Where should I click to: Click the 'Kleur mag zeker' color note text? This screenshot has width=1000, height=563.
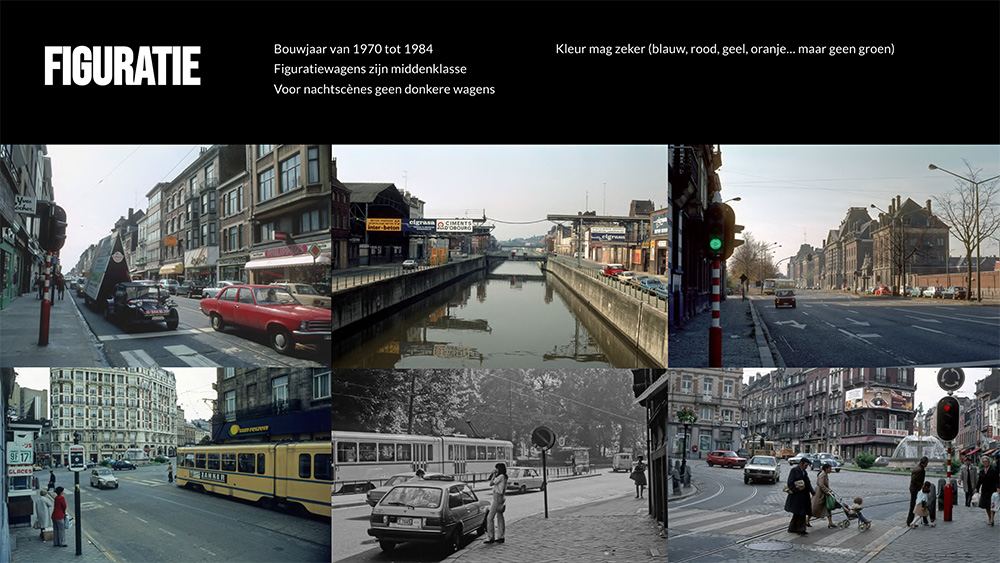click(724, 49)
